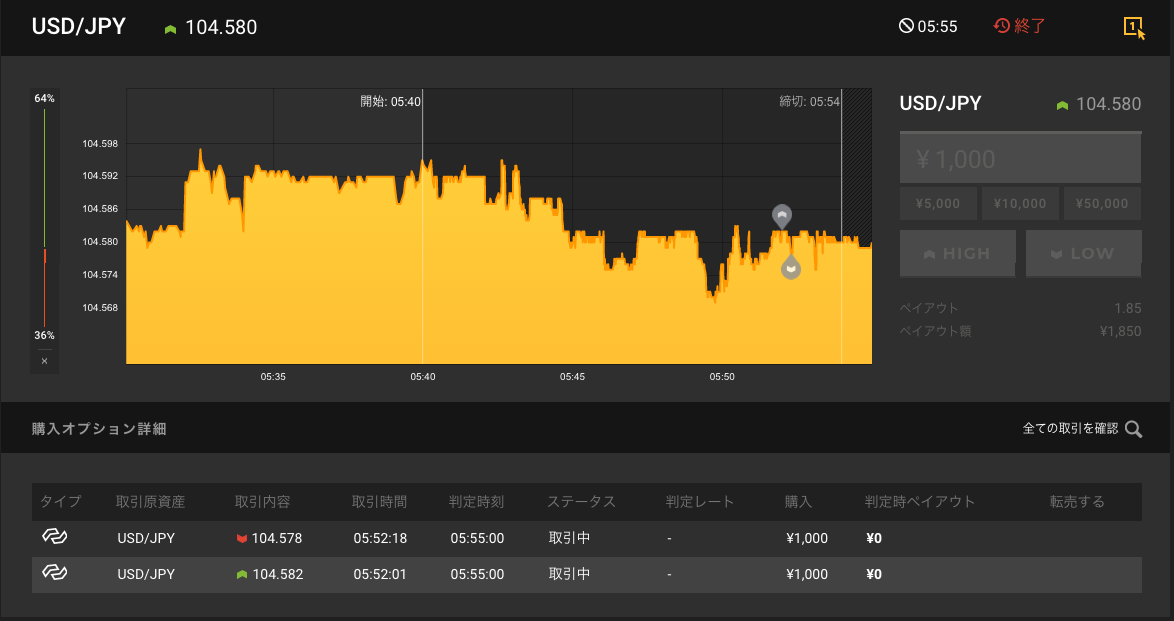Screen dimensions: 1174x621
Task: Click the 判定時ペイアウト column header
Action: (920, 502)
